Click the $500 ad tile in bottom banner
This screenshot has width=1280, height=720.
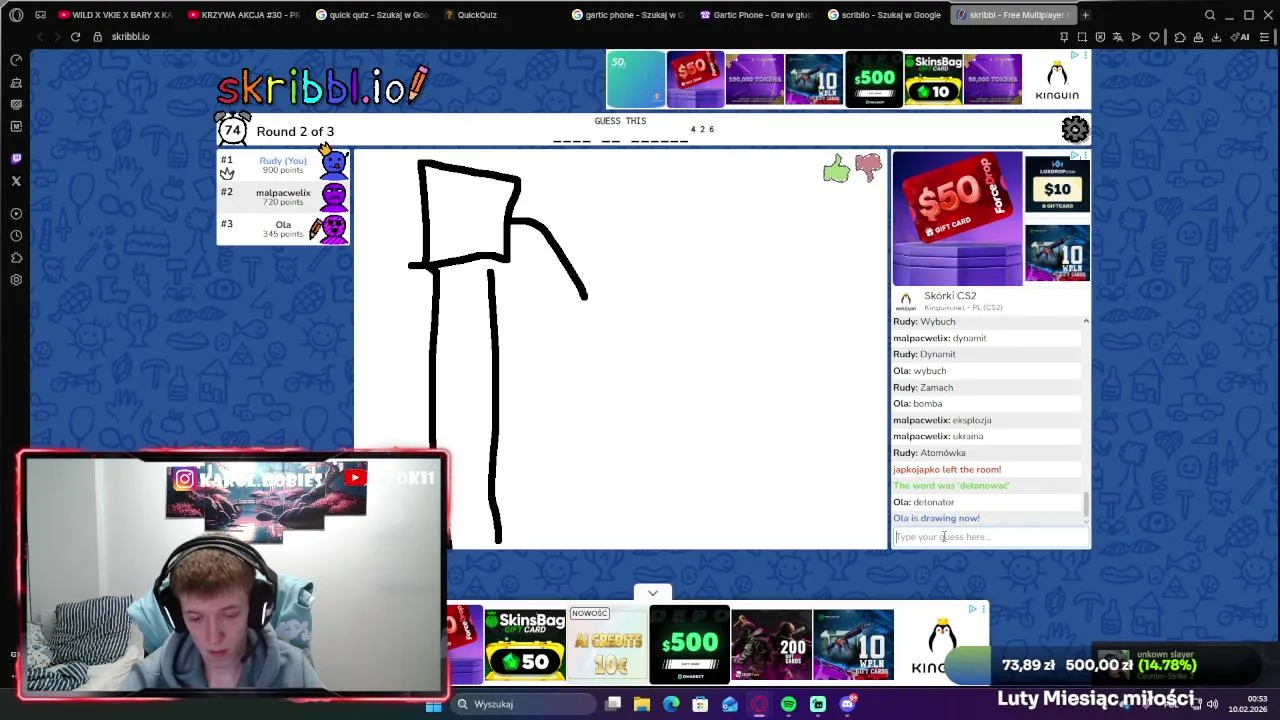click(689, 645)
